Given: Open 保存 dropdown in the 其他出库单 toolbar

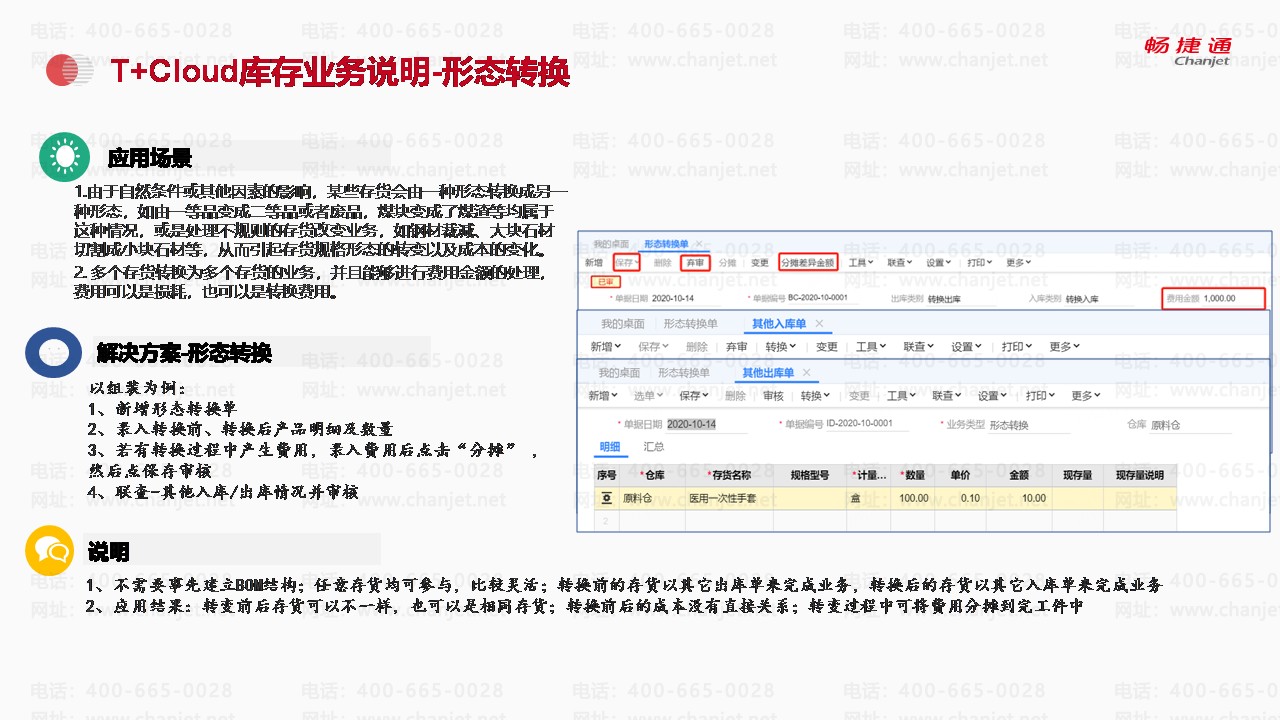Looking at the screenshot, I should (694, 396).
